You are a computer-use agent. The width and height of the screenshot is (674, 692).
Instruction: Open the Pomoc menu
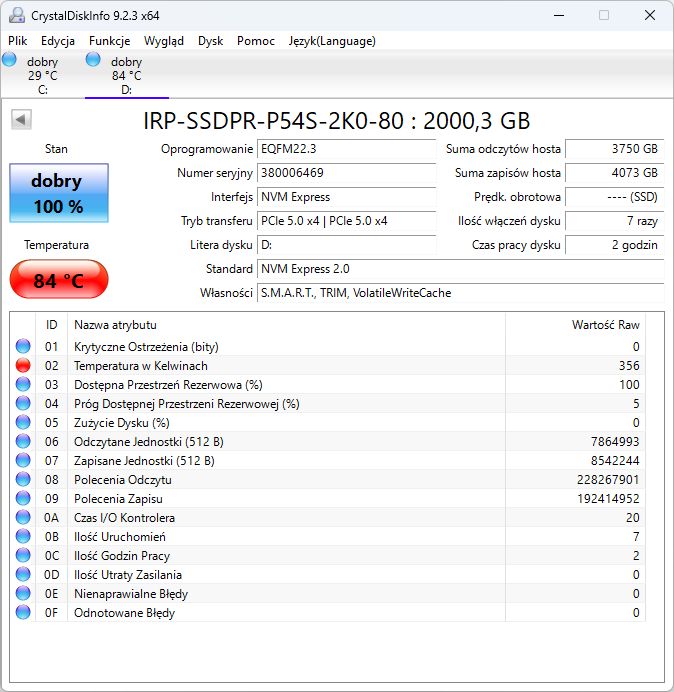[256, 41]
